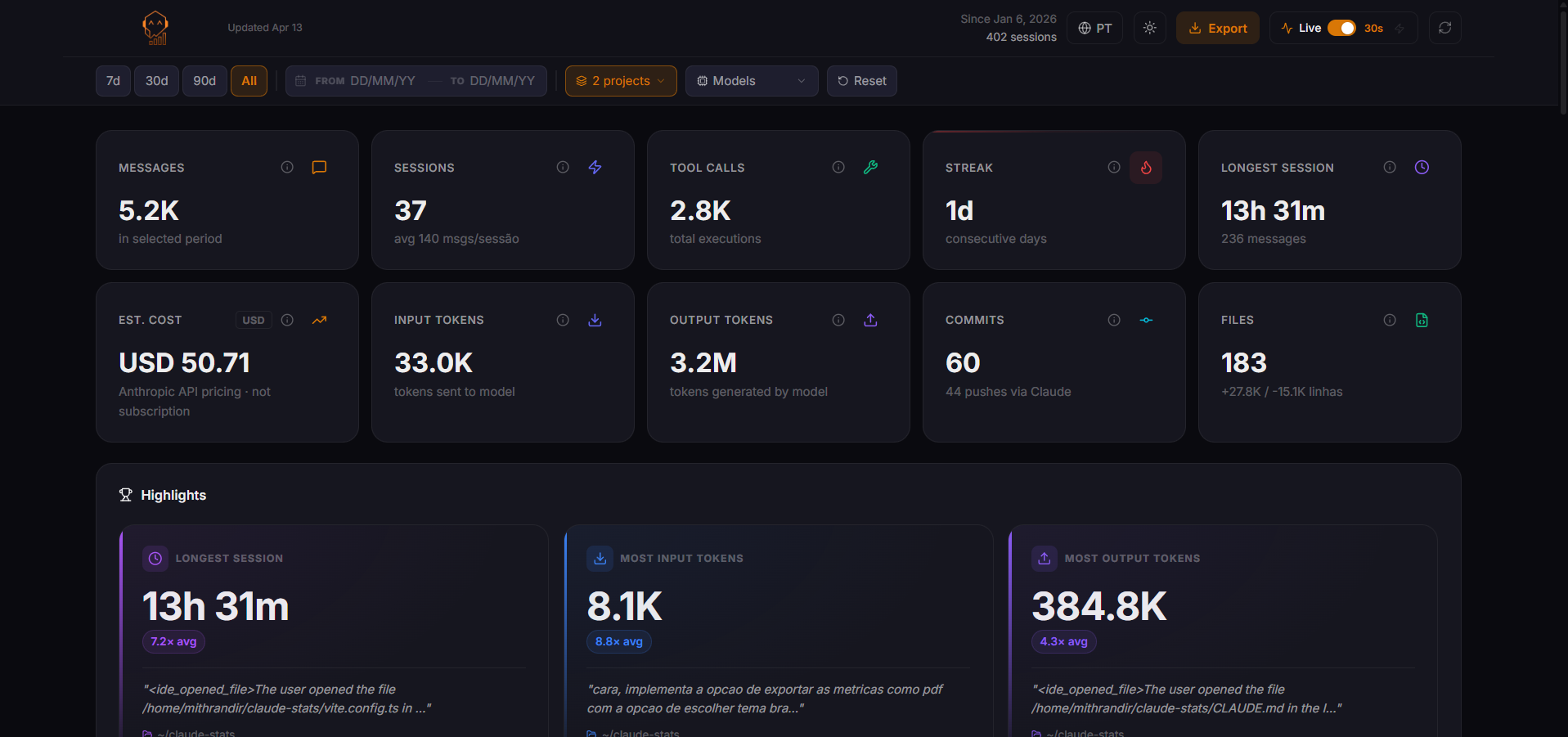Select the 30d time range filter
Image resolution: width=1568 pixels, height=737 pixels.
156,80
